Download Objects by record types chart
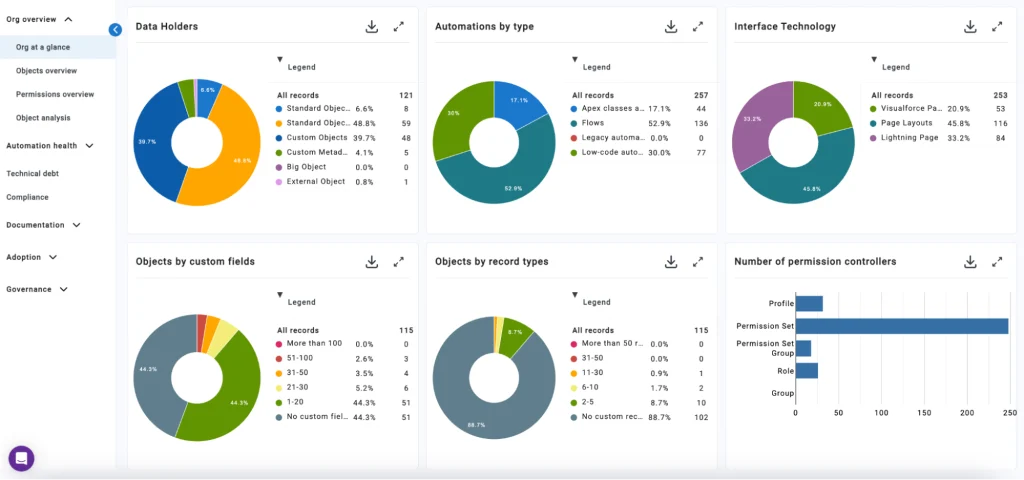This screenshot has height=480, width=1024. (671, 262)
